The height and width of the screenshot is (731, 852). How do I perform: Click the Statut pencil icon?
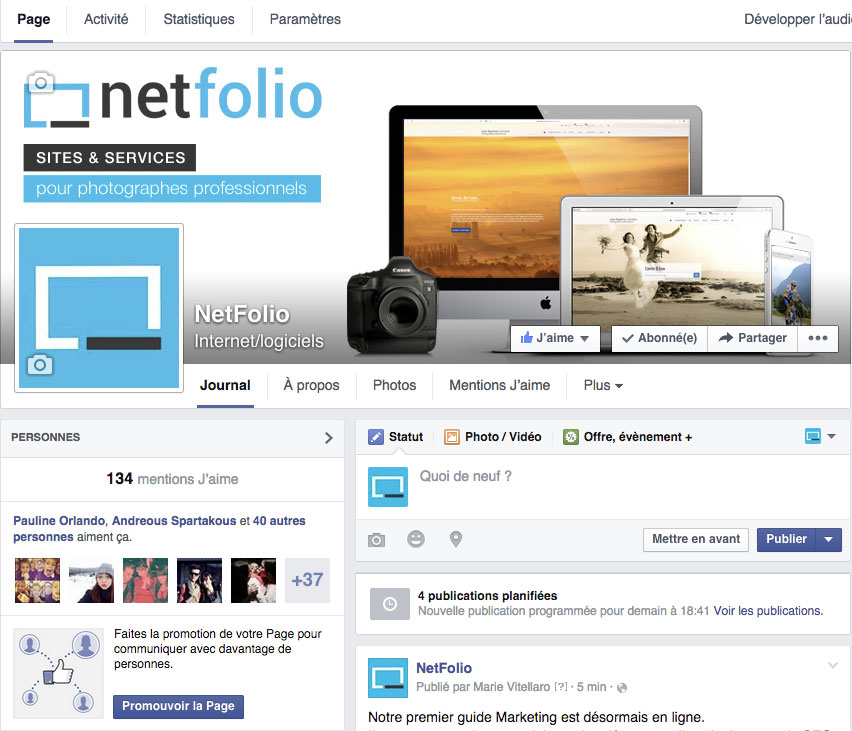[375, 437]
